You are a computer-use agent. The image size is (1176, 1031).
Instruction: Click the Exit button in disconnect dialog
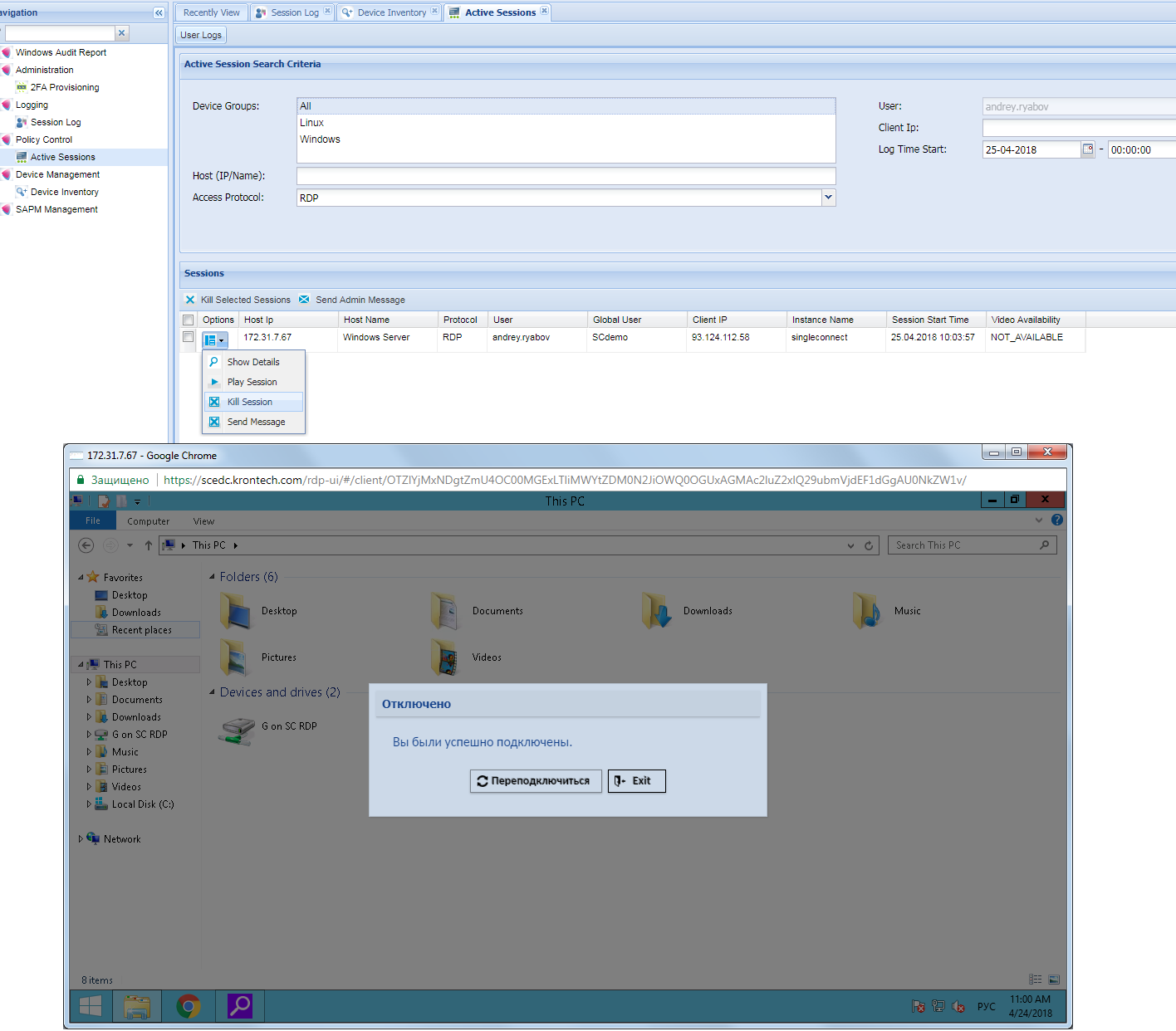(x=636, y=781)
